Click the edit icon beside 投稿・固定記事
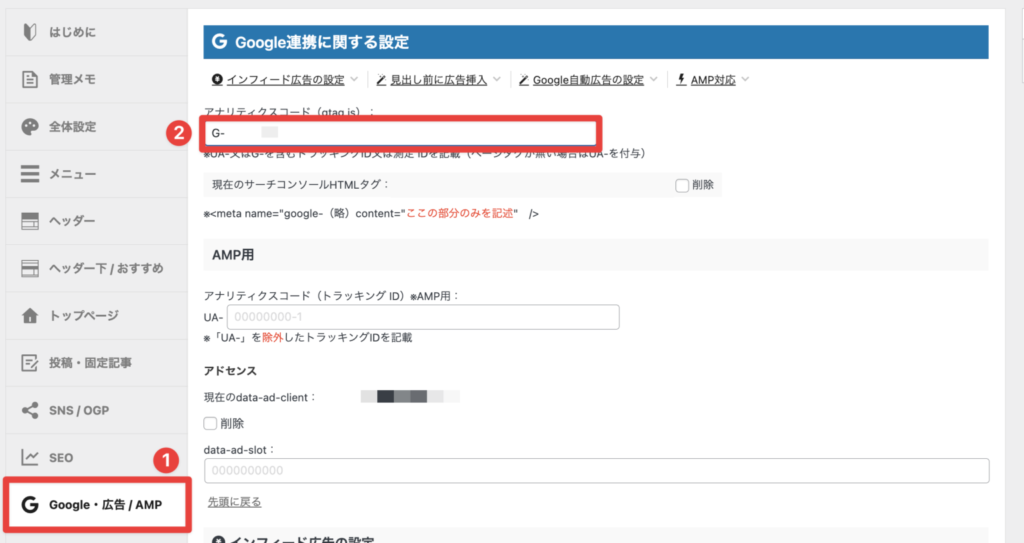 (x=29, y=363)
